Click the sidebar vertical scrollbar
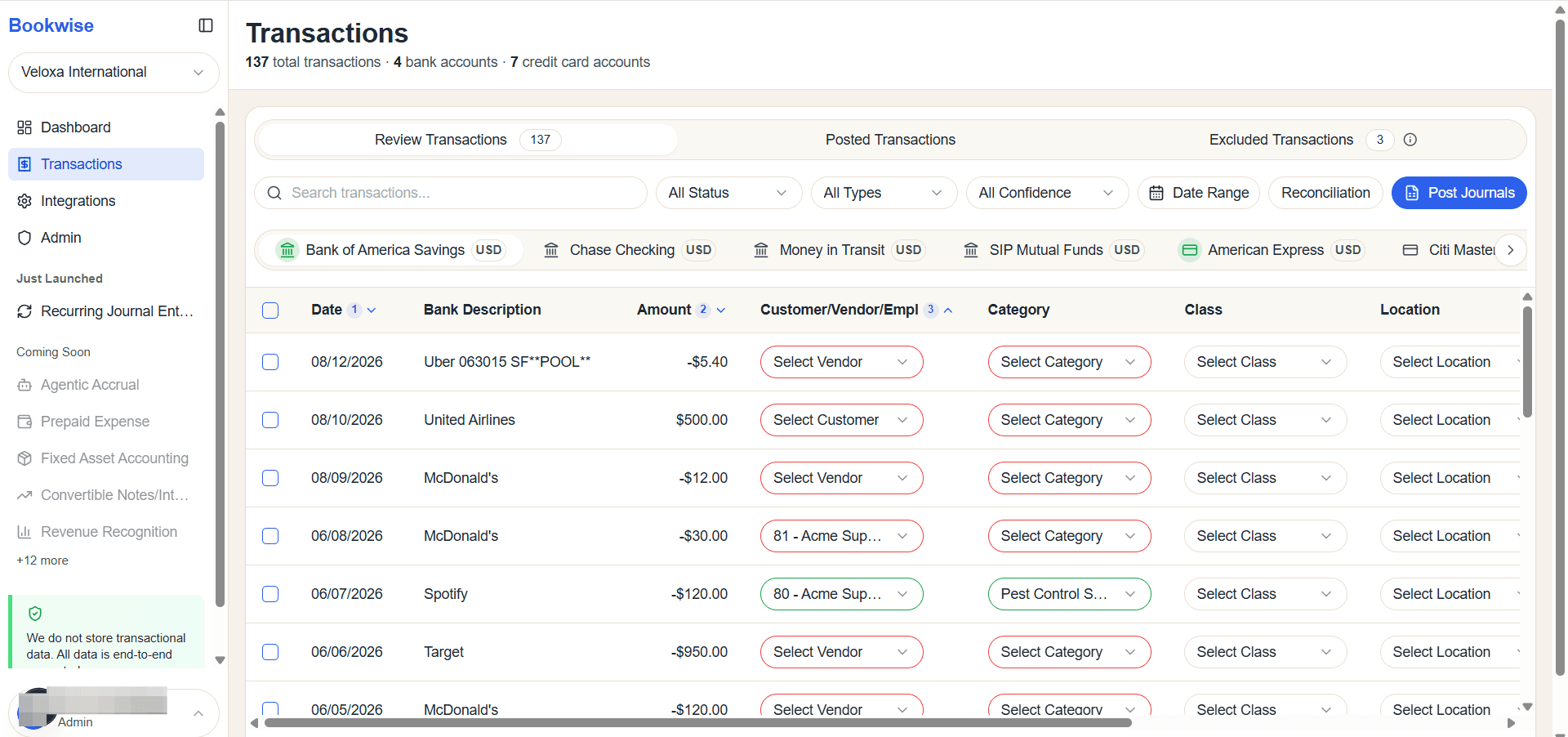1568x737 pixels. (x=220, y=364)
